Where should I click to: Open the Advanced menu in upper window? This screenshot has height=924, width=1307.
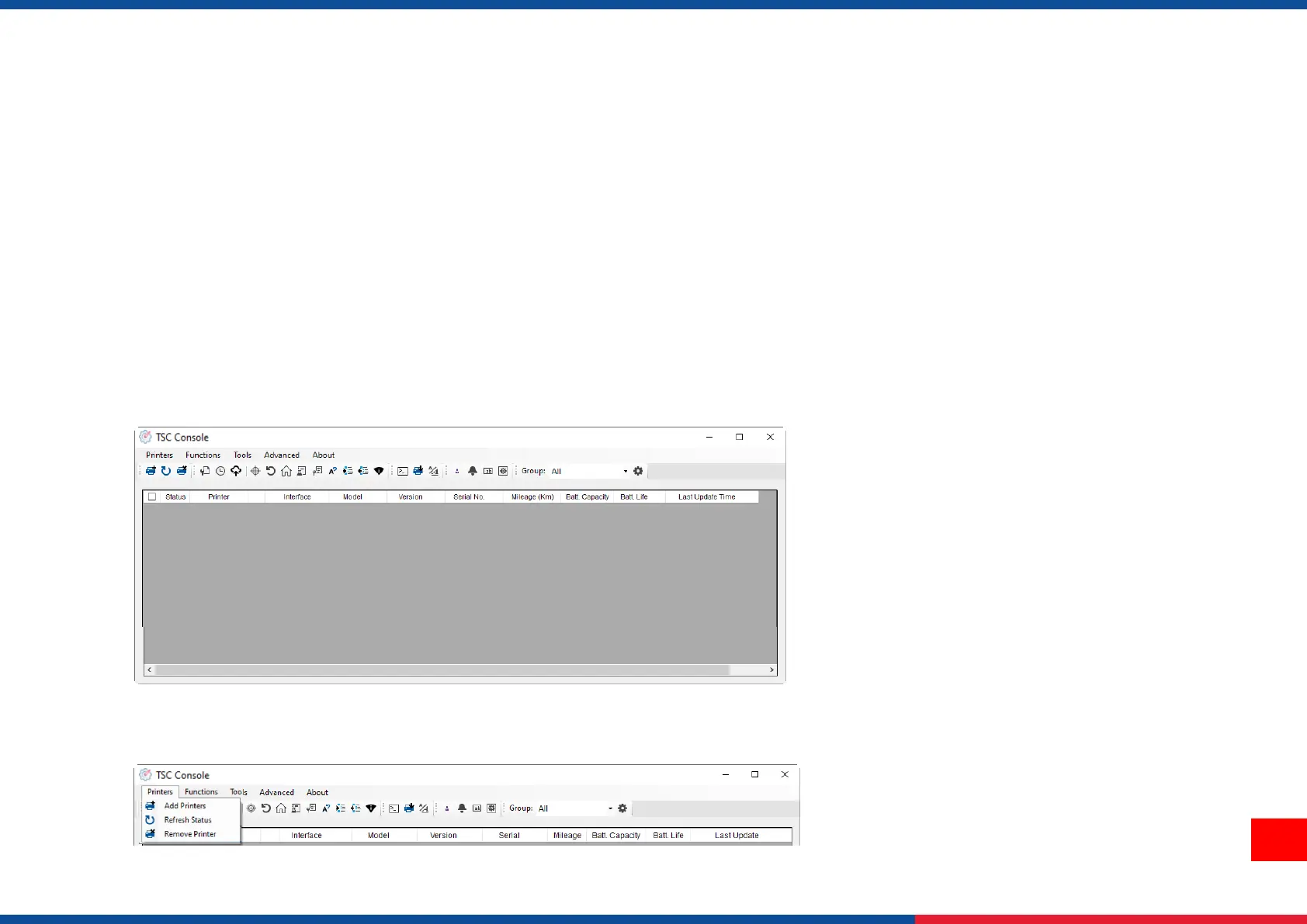tap(282, 455)
